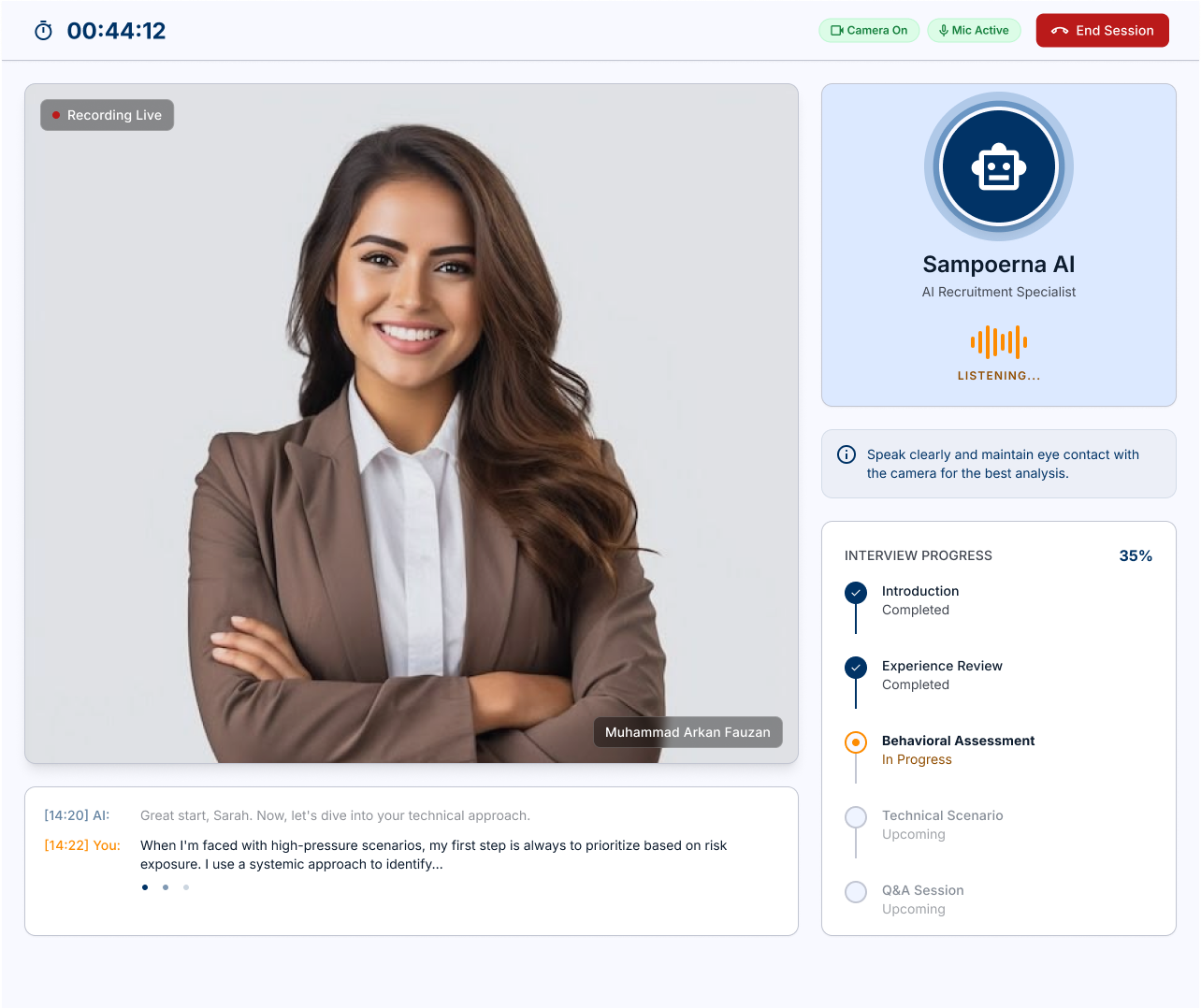Click the Q&A Session upcoming step circle

(856, 892)
